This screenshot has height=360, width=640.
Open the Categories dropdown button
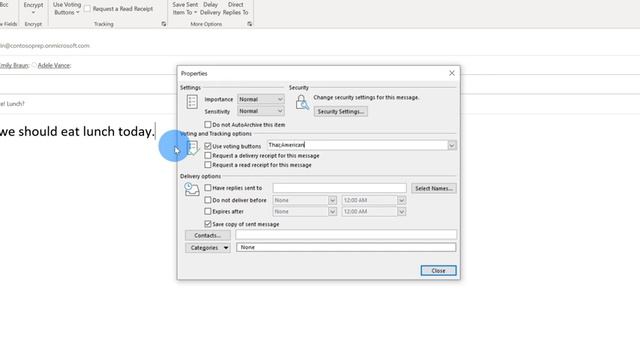[x=207, y=248]
